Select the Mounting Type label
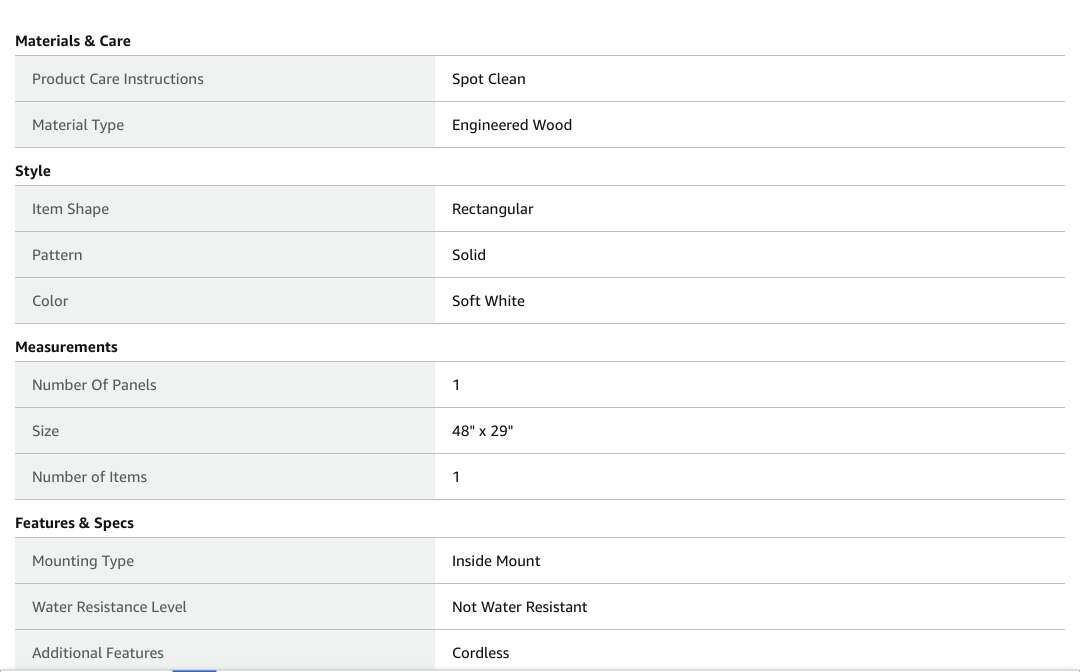The width and height of the screenshot is (1080, 672). pyautogui.click(x=83, y=561)
